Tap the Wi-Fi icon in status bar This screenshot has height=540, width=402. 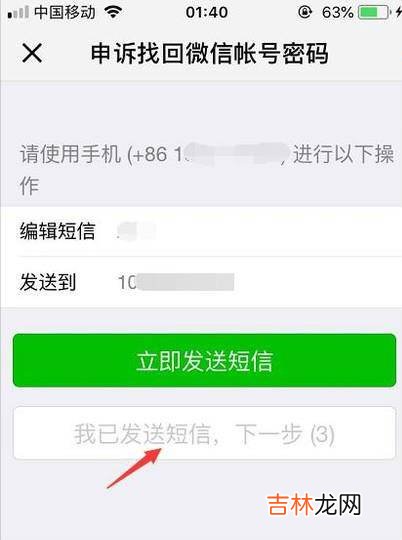113,12
